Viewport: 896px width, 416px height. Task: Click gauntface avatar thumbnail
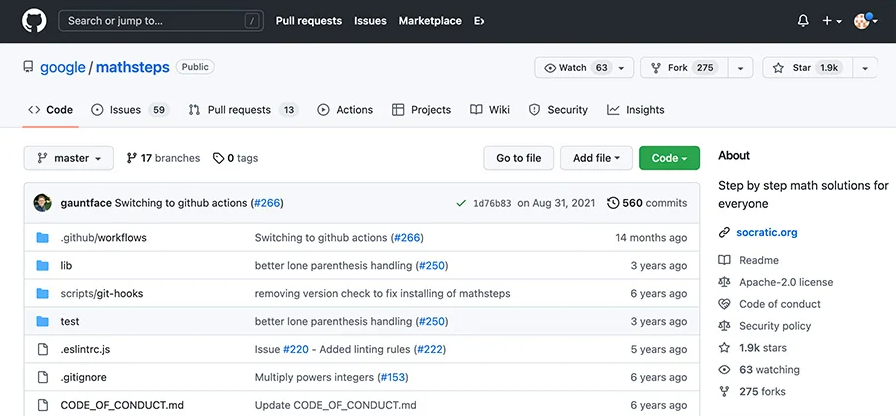pos(42,203)
